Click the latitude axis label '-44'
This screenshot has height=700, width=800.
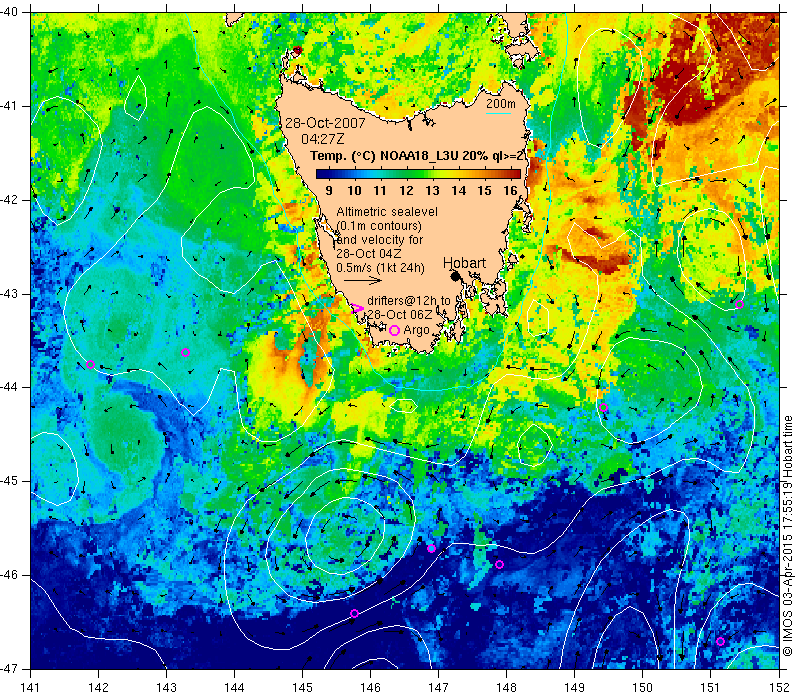coord(9,387)
